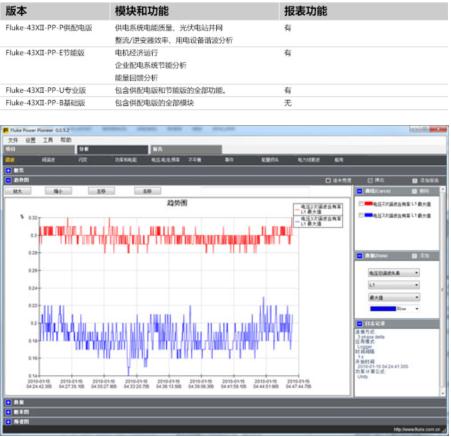Switch to the 项目 tab
The width and height of the screenshot is (451, 437).
point(39,149)
